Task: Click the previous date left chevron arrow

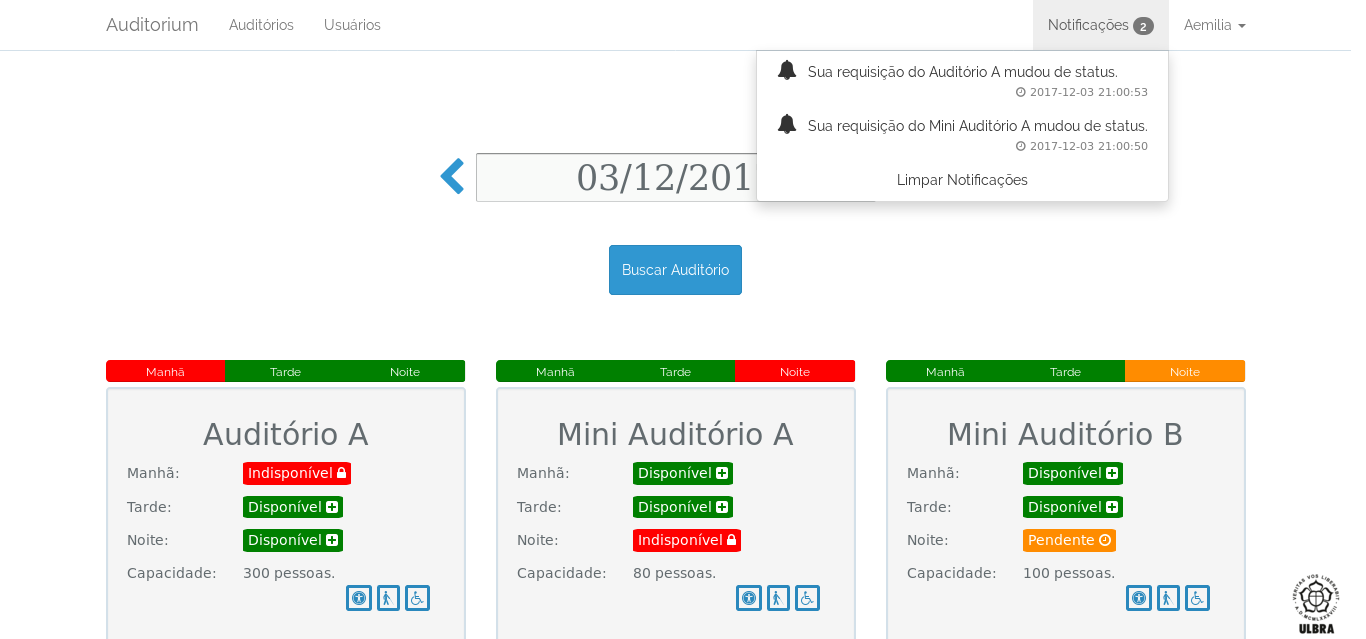Action: pos(453,177)
